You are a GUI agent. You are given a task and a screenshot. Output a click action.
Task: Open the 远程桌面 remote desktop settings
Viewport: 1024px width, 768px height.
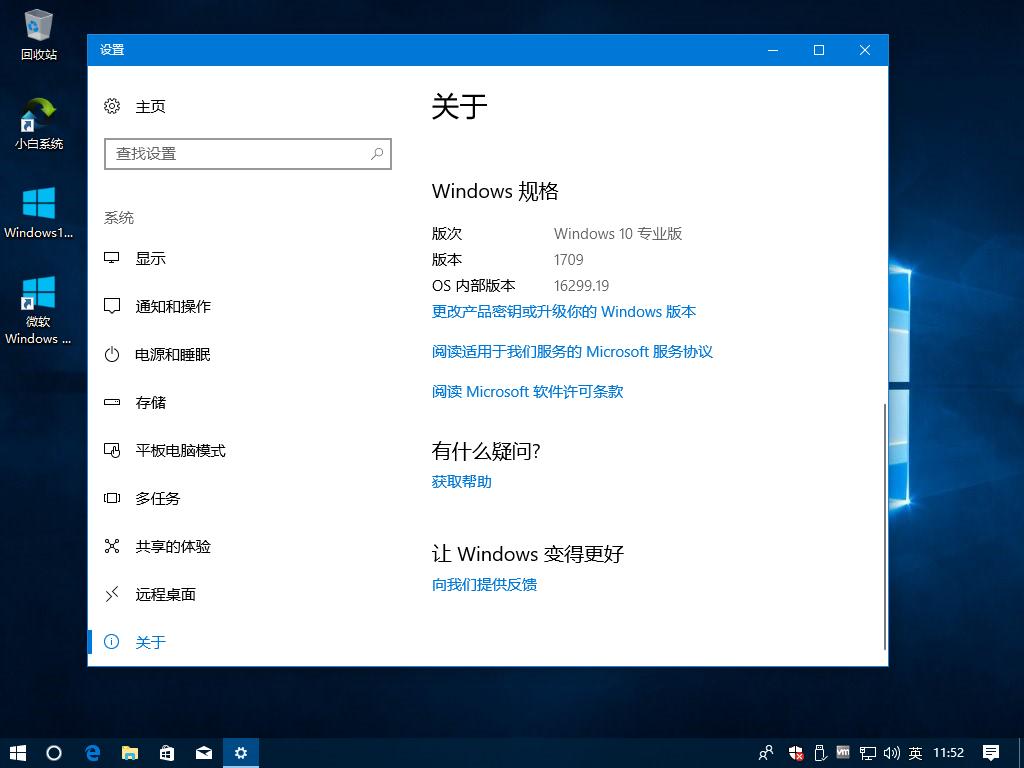pos(111,594)
